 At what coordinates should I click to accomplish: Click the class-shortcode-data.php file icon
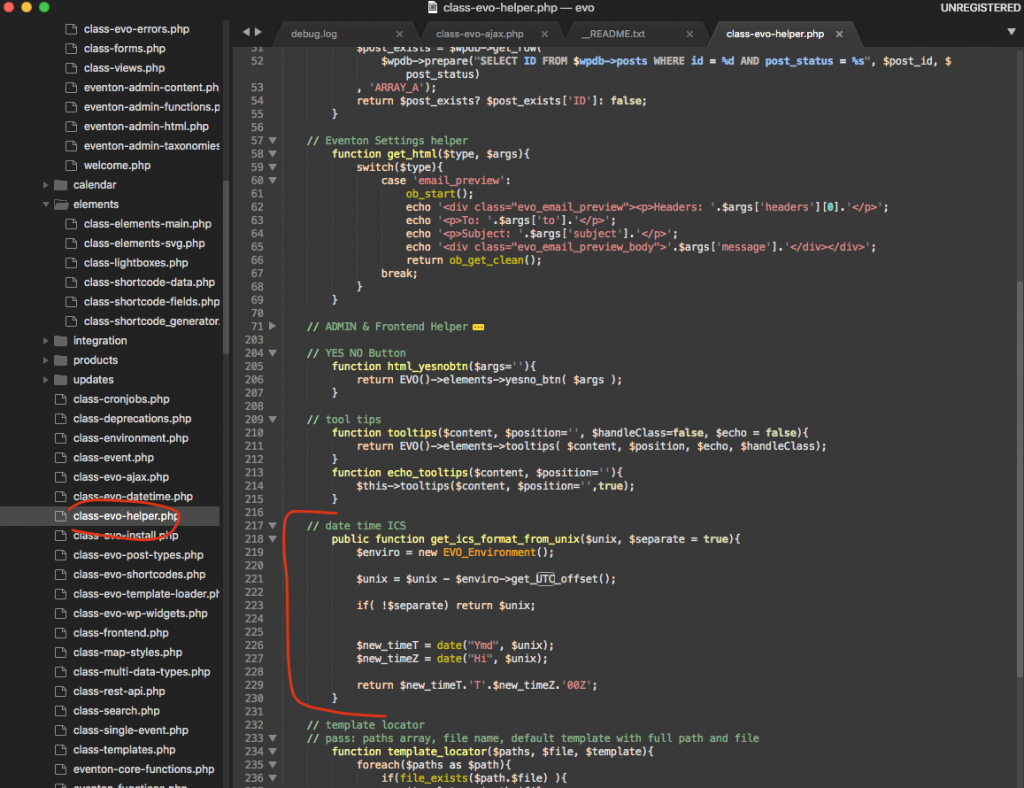point(71,282)
